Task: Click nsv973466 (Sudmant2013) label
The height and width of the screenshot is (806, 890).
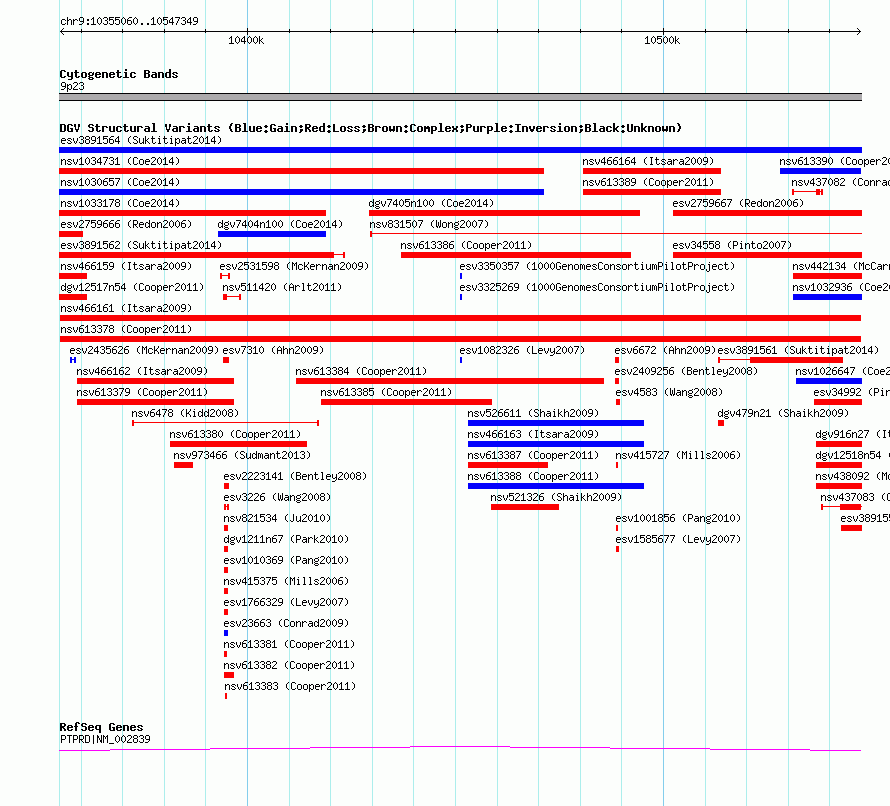Action: point(242,455)
